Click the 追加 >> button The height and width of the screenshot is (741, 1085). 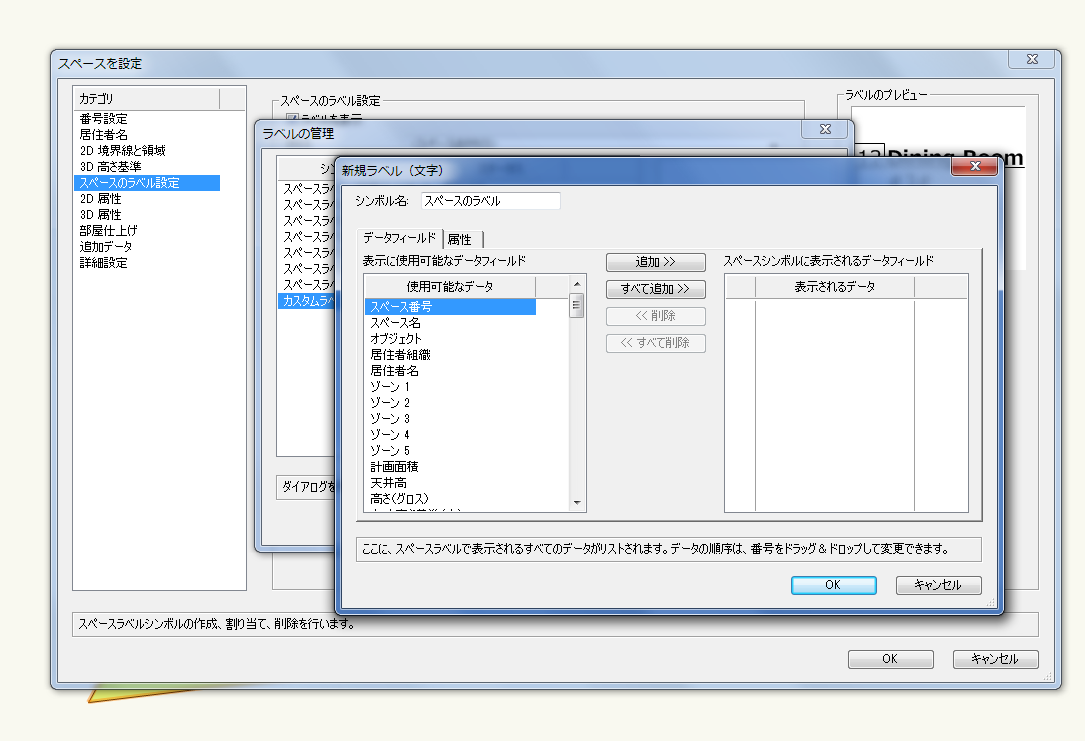click(656, 262)
